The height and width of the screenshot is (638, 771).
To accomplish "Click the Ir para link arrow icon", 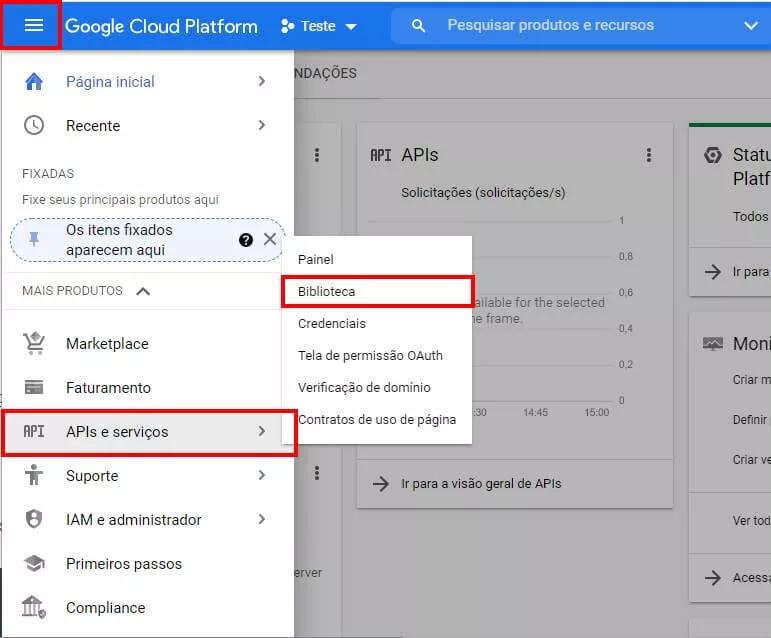I will (x=712, y=271).
